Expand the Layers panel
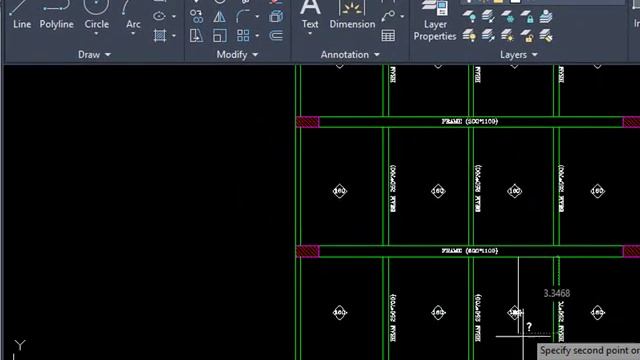The image size is (640, 360). point(518,54)
